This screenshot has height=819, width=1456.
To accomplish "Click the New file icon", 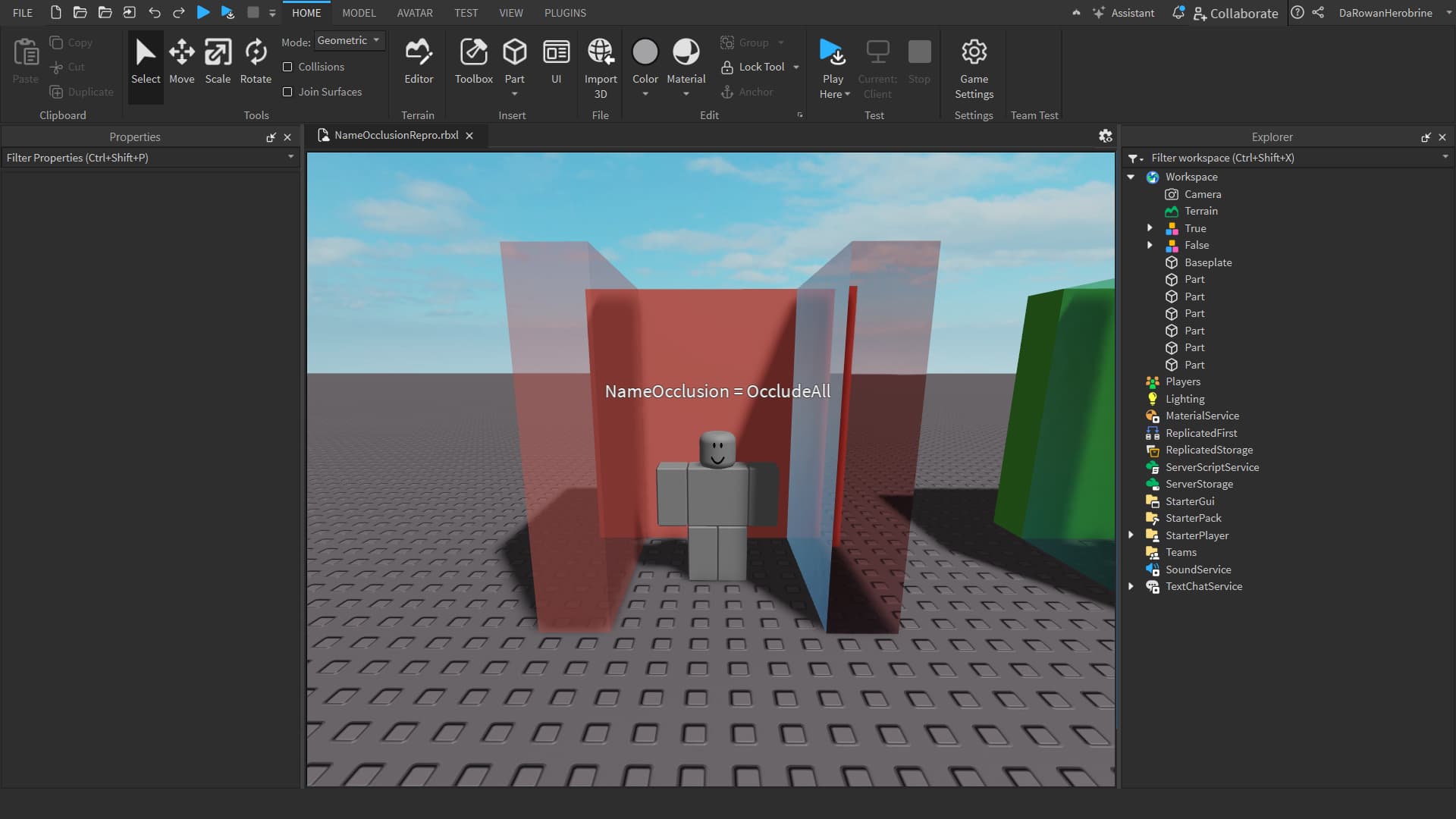I will pyautogui.click(x=55, y=12).
